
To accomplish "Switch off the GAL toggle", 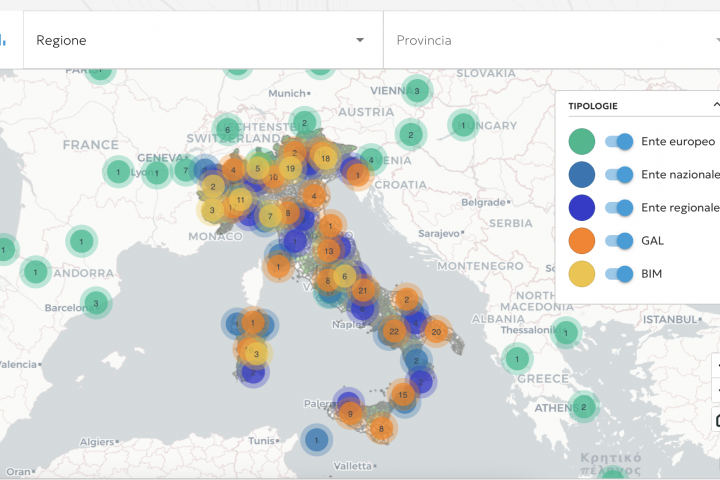I will 620,240.
